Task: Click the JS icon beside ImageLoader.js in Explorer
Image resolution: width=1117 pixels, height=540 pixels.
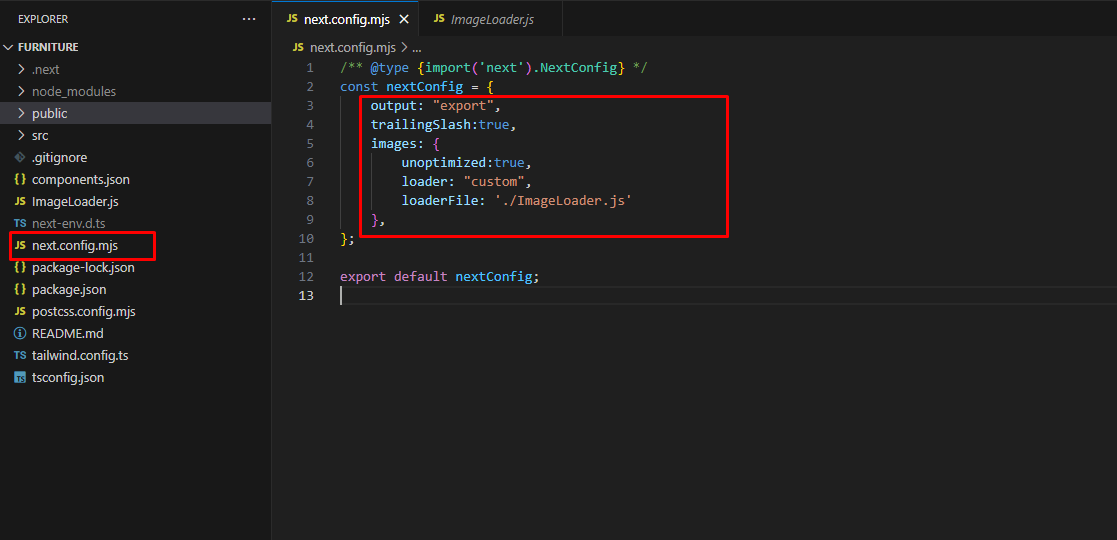Action: coord(20,201)
